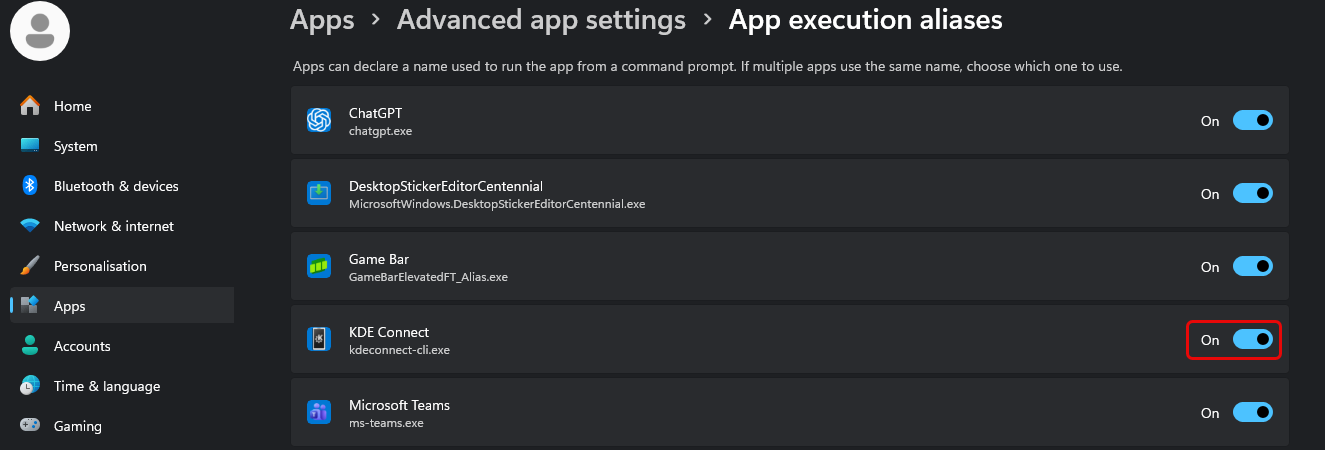This screenshot has height=450, width=1325.
Task: Toggle off the Game Bar alias
Action: pyautogui.click(x=1252, y=266)
